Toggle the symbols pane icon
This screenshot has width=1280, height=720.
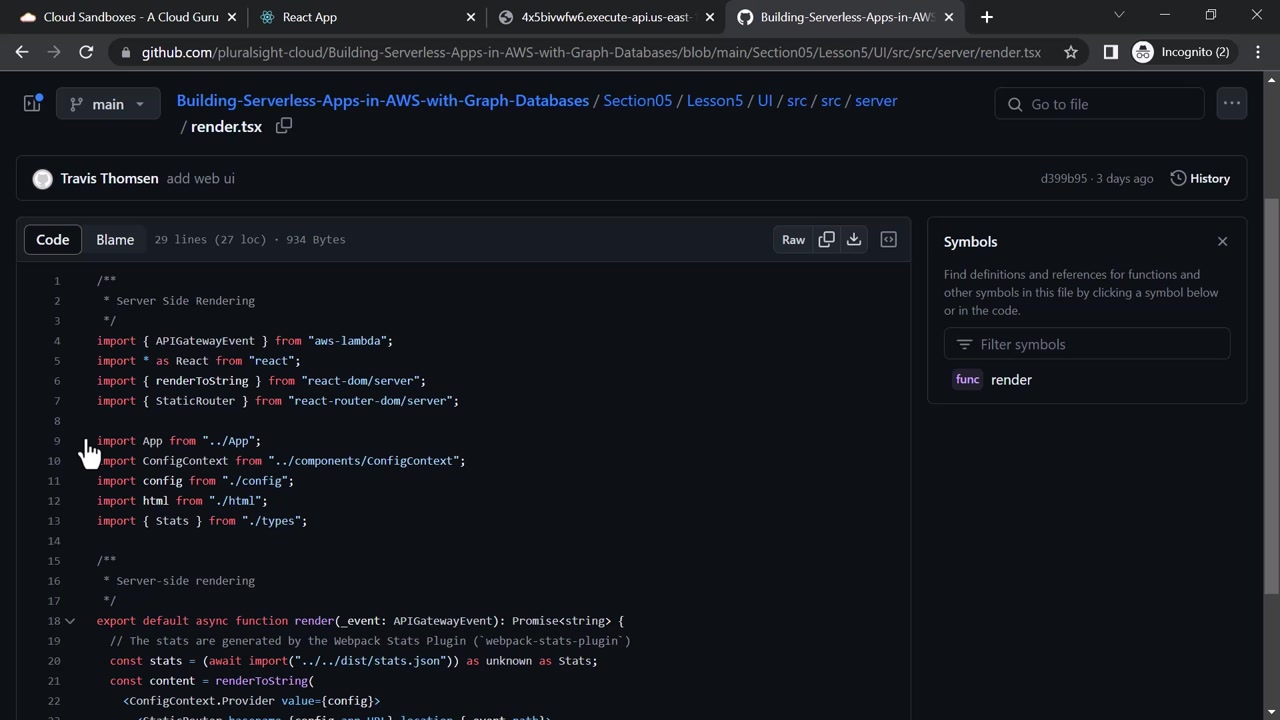coord(888,239)
